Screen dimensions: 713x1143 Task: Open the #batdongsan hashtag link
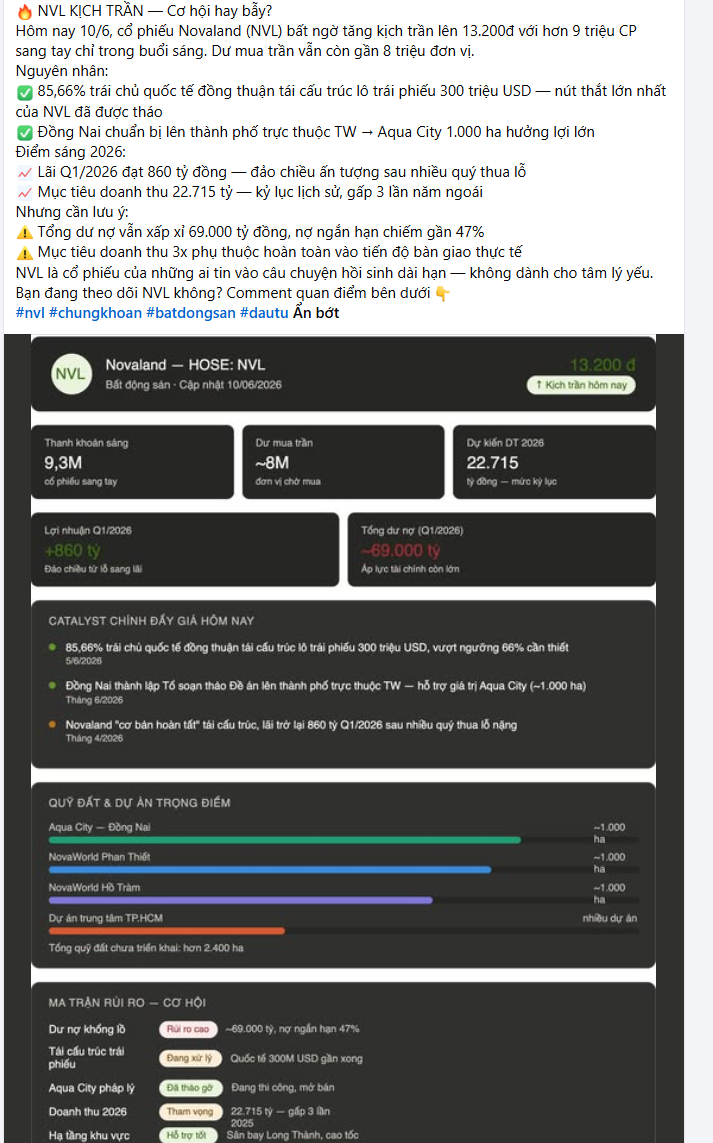pyautogui.click(x=191, y=313)
